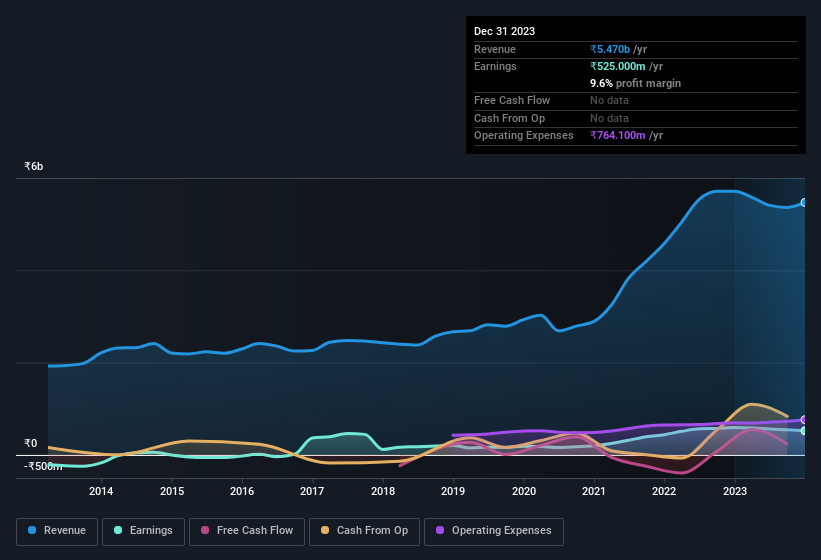The height and width of the screenshot is (560, 821).
Task: Click the 2018 x-axis label
Action: 383,491
